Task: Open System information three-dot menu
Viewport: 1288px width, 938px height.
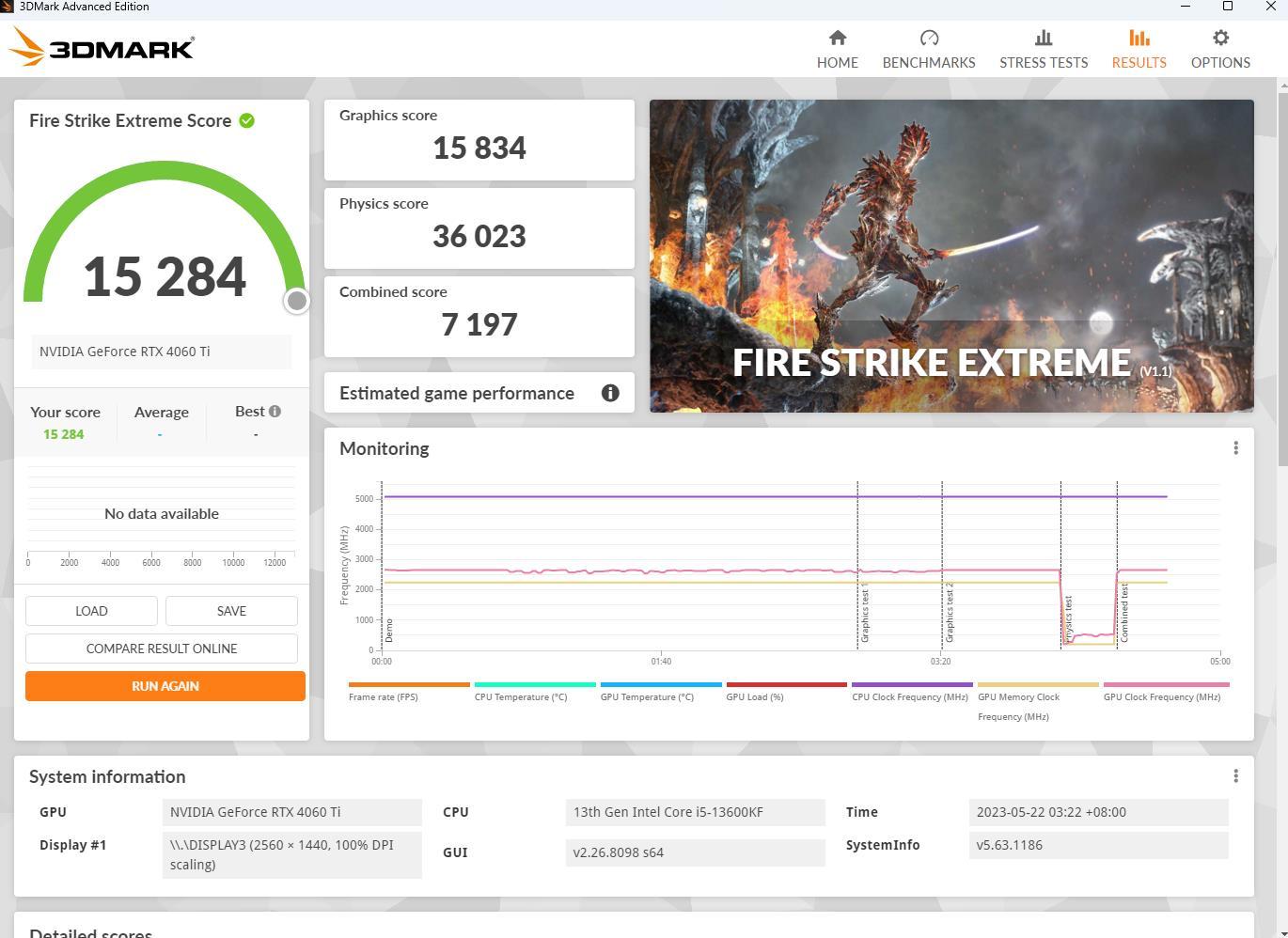Action: click(x=1235, y=776)
